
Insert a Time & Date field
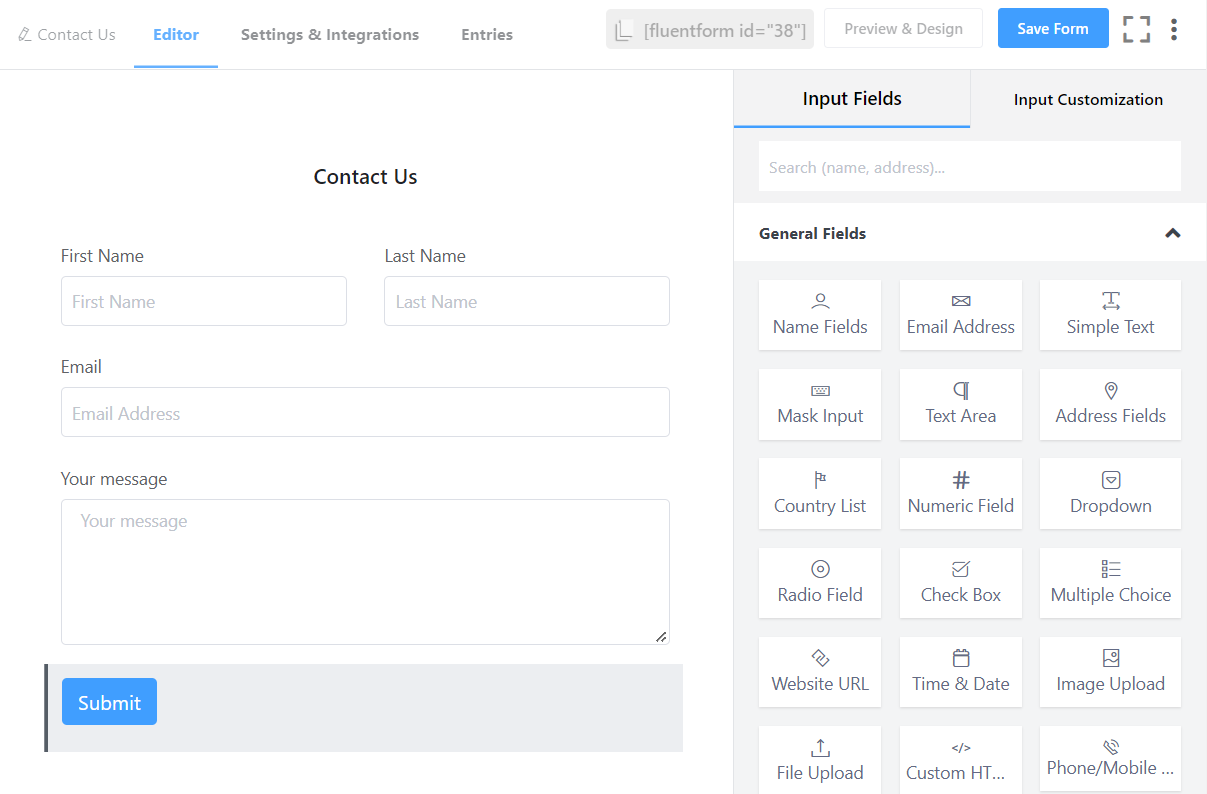960,671
